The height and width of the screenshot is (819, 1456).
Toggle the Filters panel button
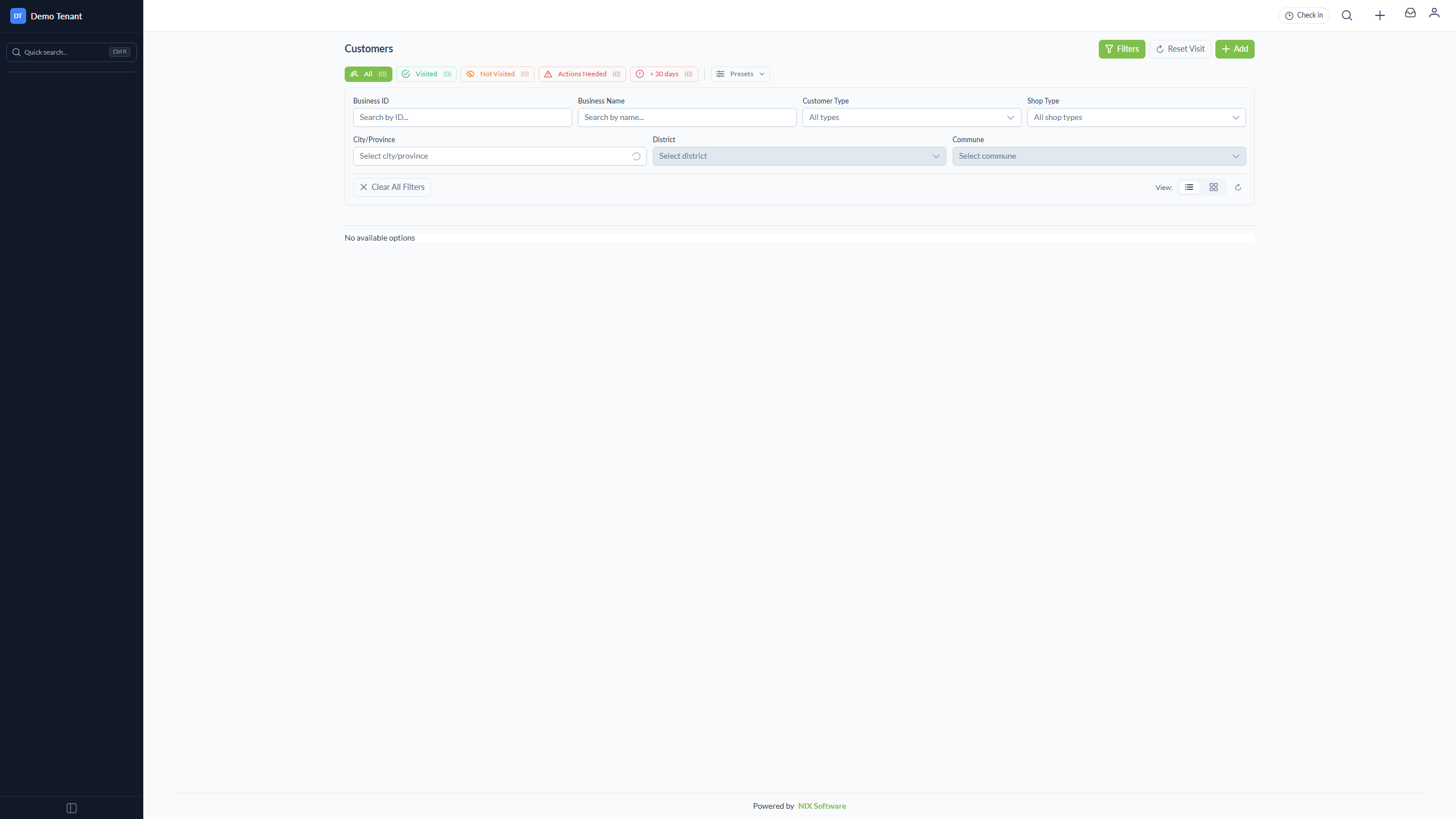[1122, 49]
